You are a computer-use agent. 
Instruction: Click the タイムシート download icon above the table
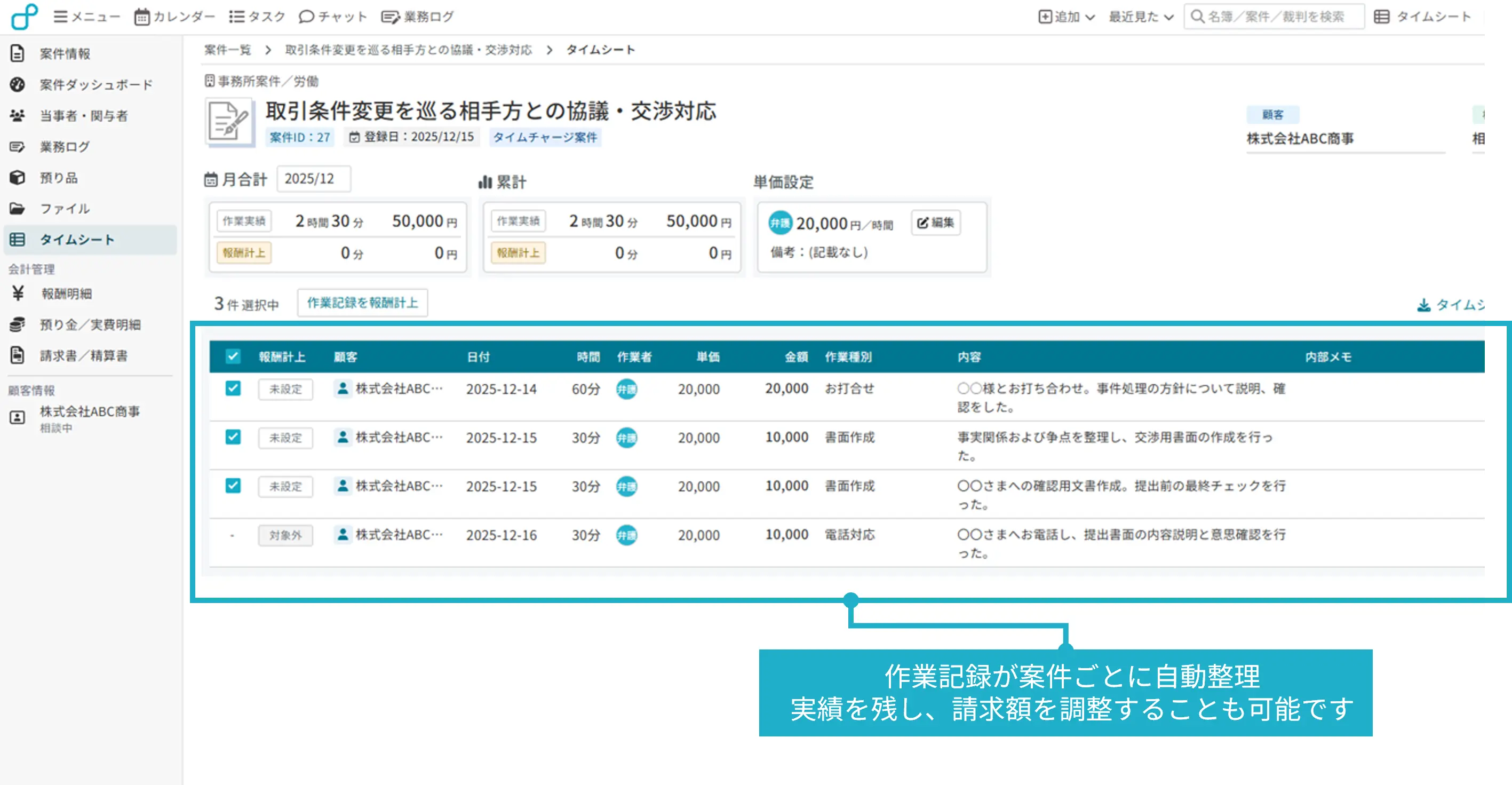1423,305
